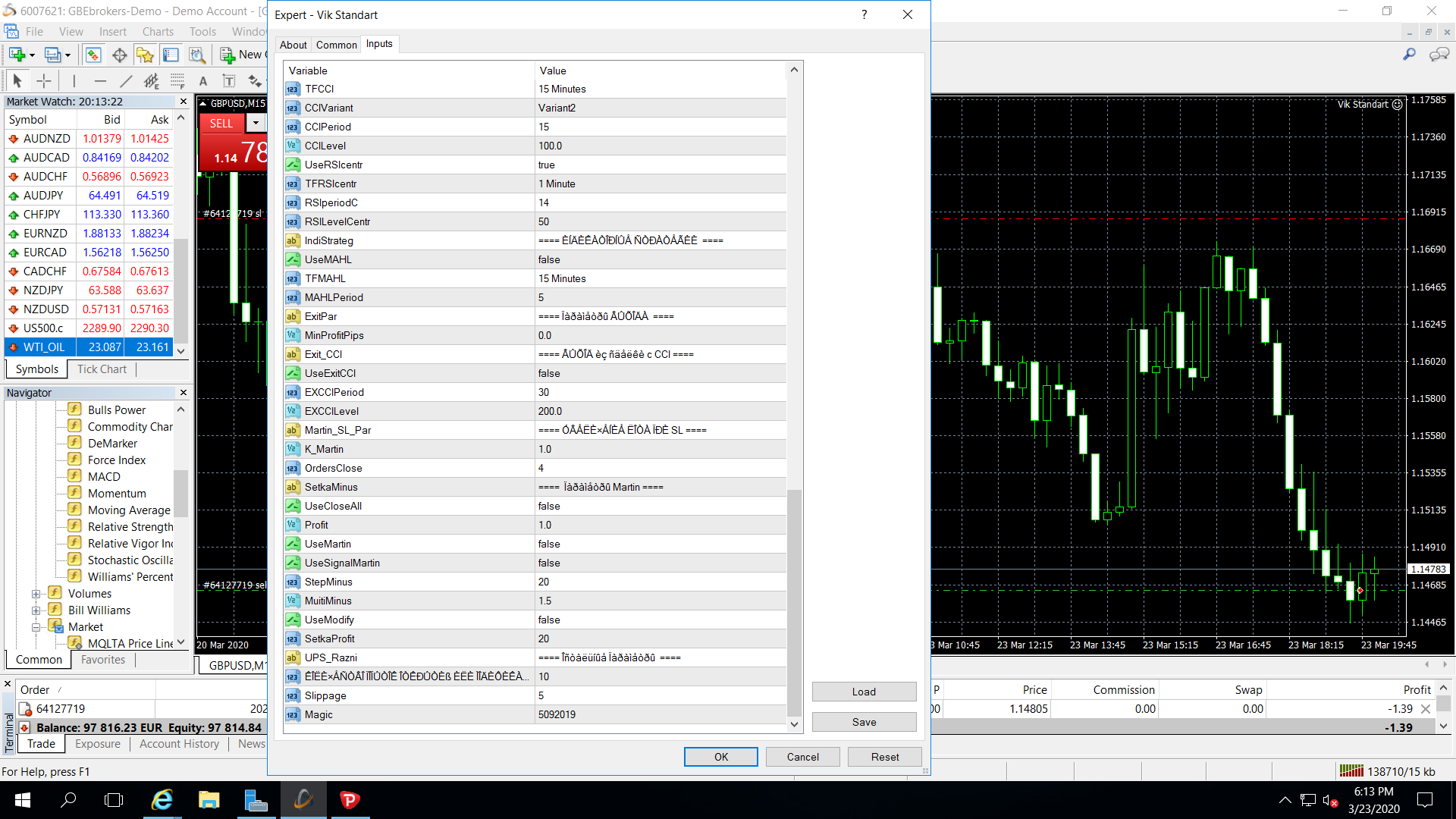Toggle the Navigator panel folder-star icon
This screenshot has height=819, width=1456.
tap(145, 55)
